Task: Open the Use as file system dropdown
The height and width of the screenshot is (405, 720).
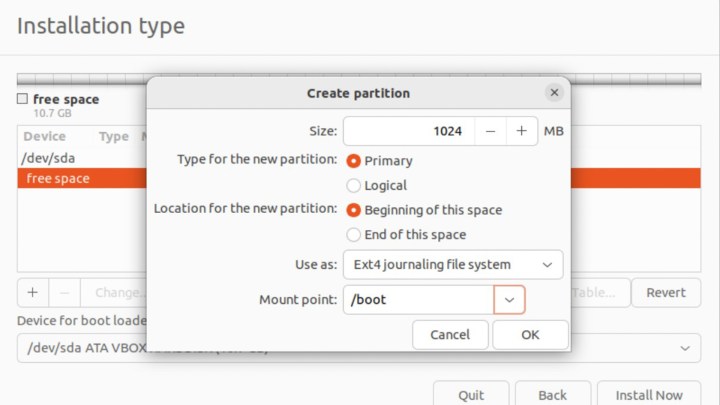Action: coord(452,265)
